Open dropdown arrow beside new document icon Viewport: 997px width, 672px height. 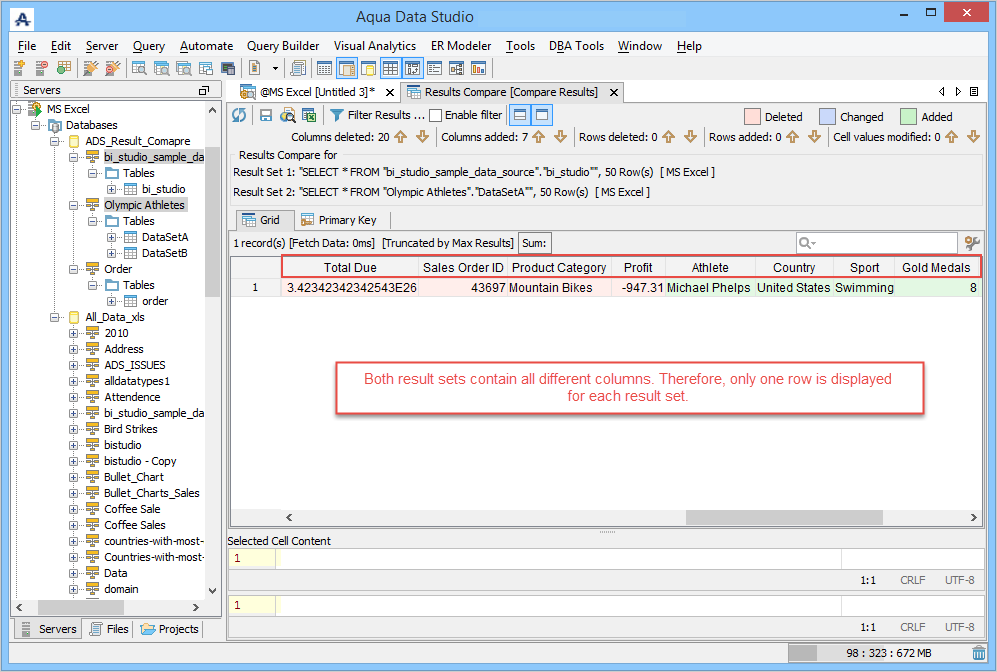[x=275, y=68]
